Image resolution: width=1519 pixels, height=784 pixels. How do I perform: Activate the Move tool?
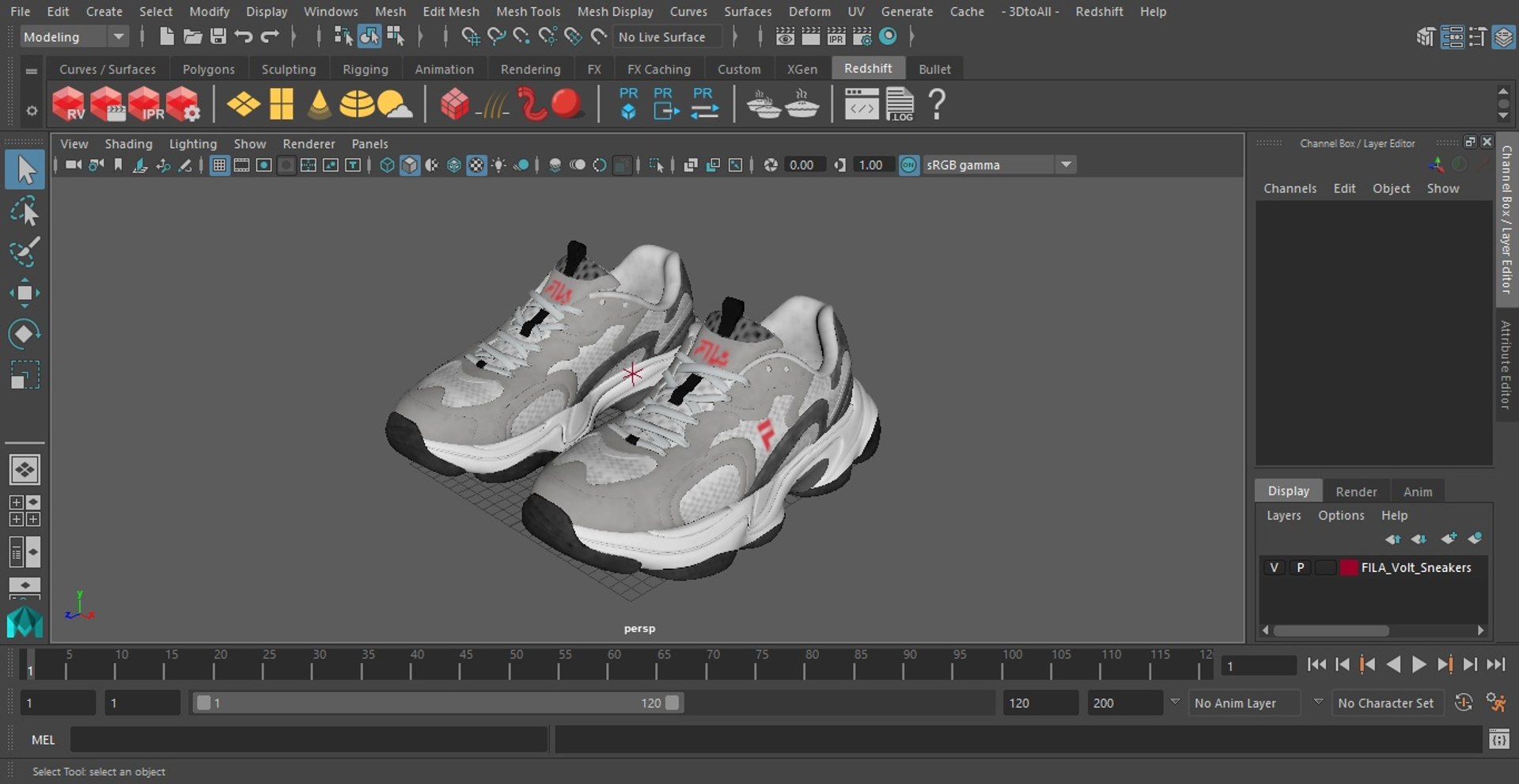tap(25, 293)
